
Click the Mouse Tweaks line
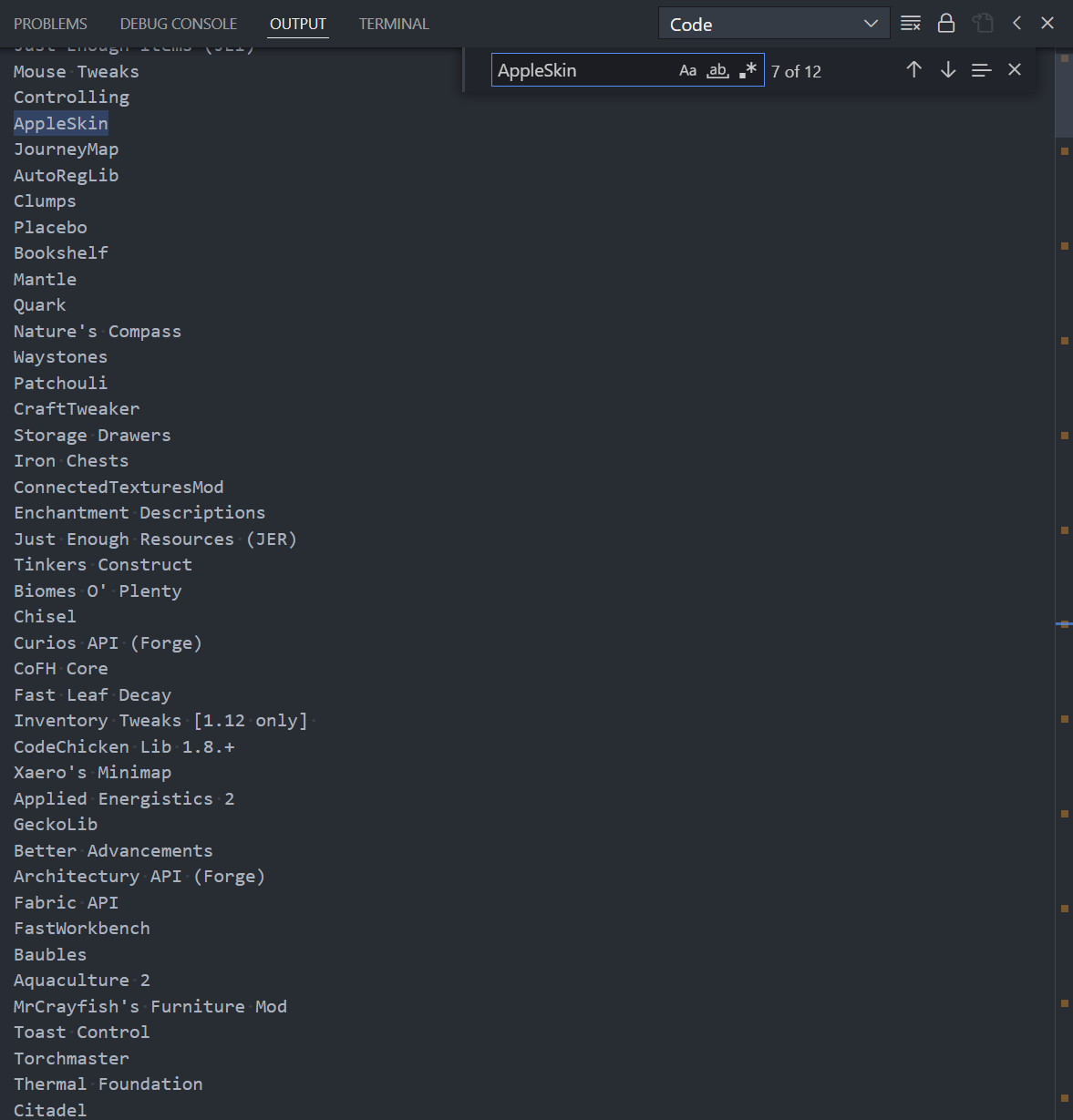[77, 71]
